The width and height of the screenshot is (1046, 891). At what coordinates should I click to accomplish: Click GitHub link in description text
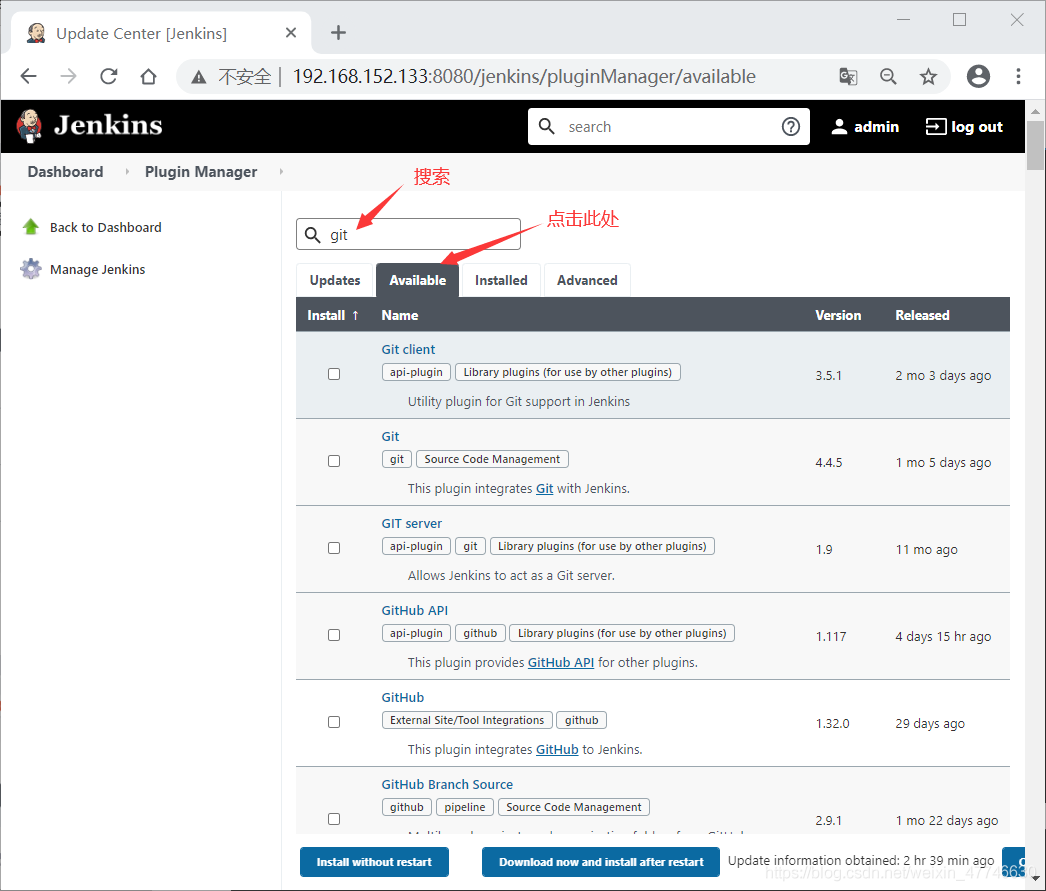click(x=557, y=750)
